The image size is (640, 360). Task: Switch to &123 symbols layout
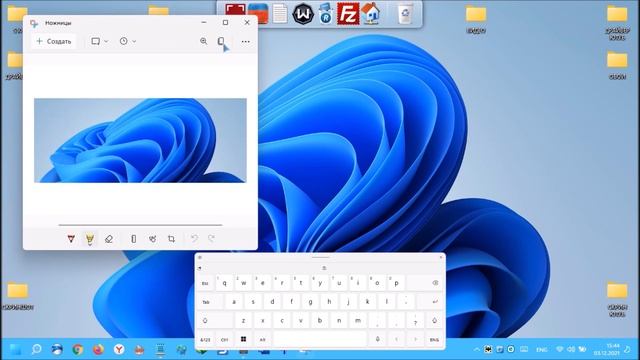205,339
